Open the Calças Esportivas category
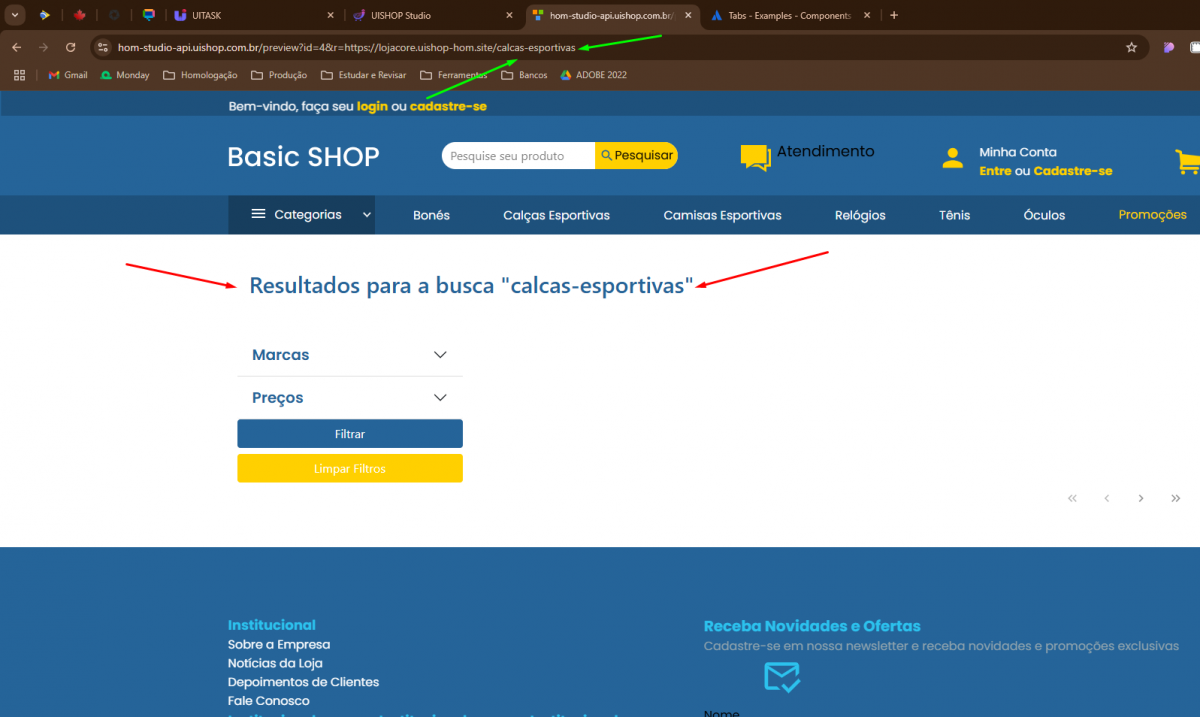This screenshot has height=717, width=1200. [x=556, y=215]
